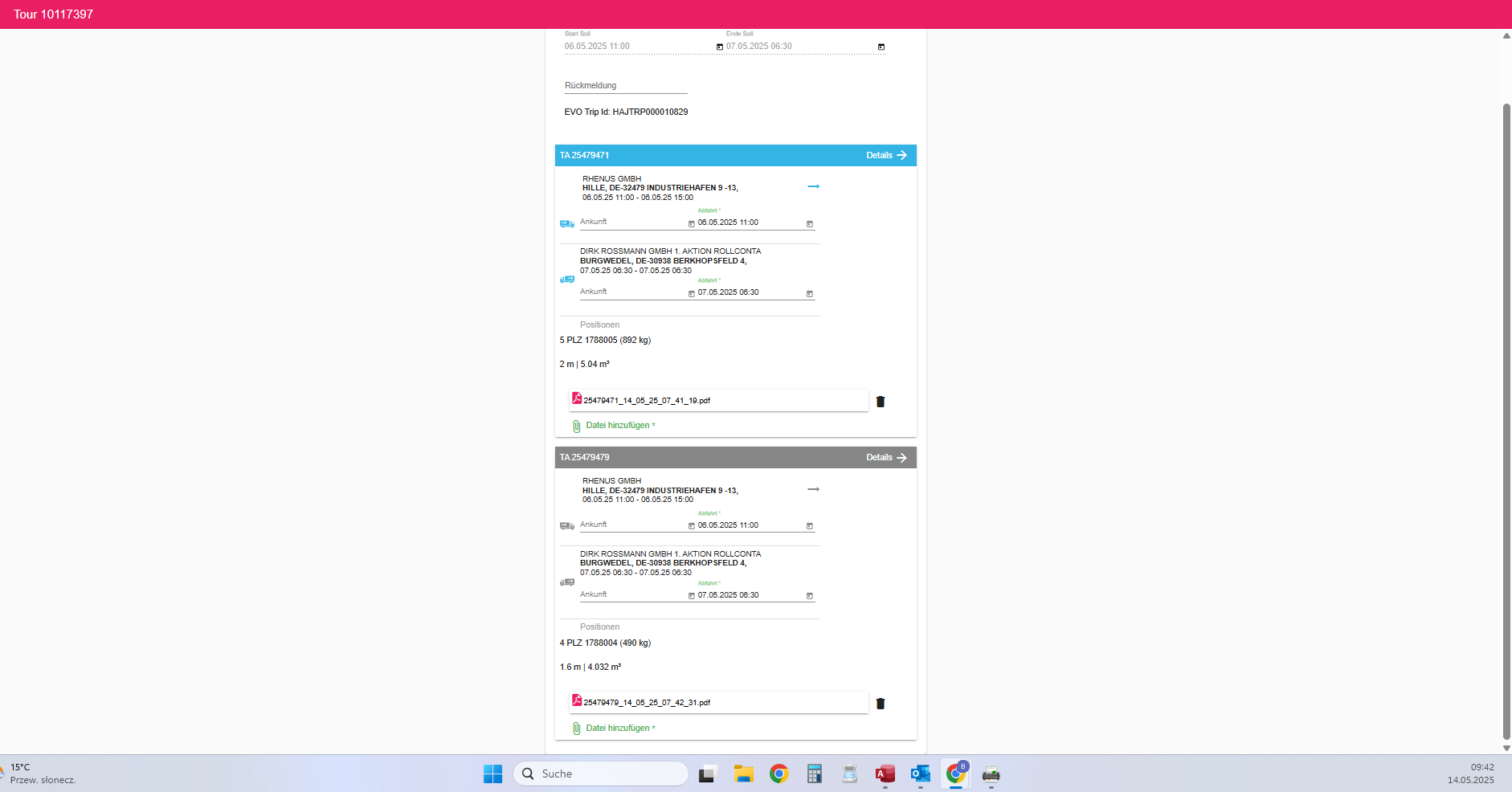The height and width of the screenshot is (792, 1512).
Task: Open the scanner app in taskbar
Action: pos(849,774)
